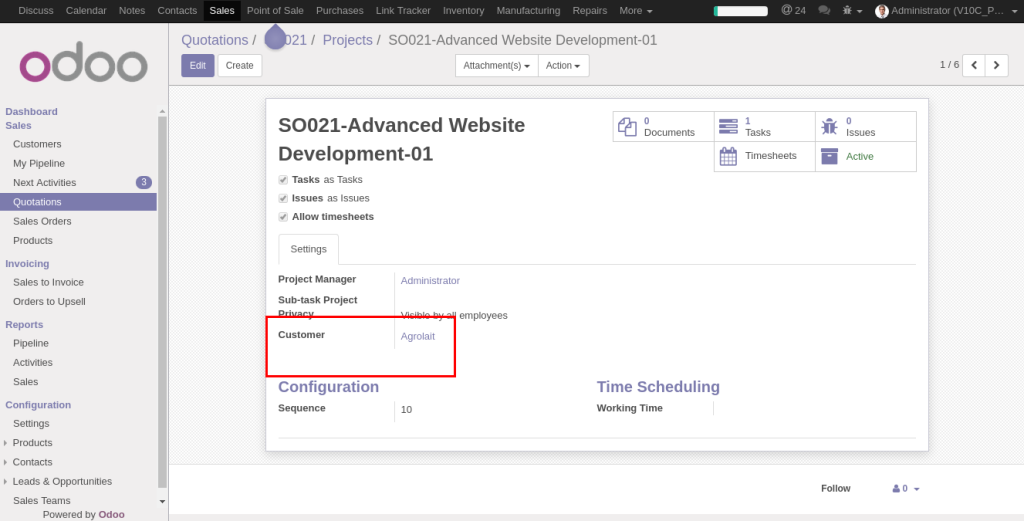The height and width of the screenshot is (521, 1024).
Task: Follow this project
Action: coord(836,488)
